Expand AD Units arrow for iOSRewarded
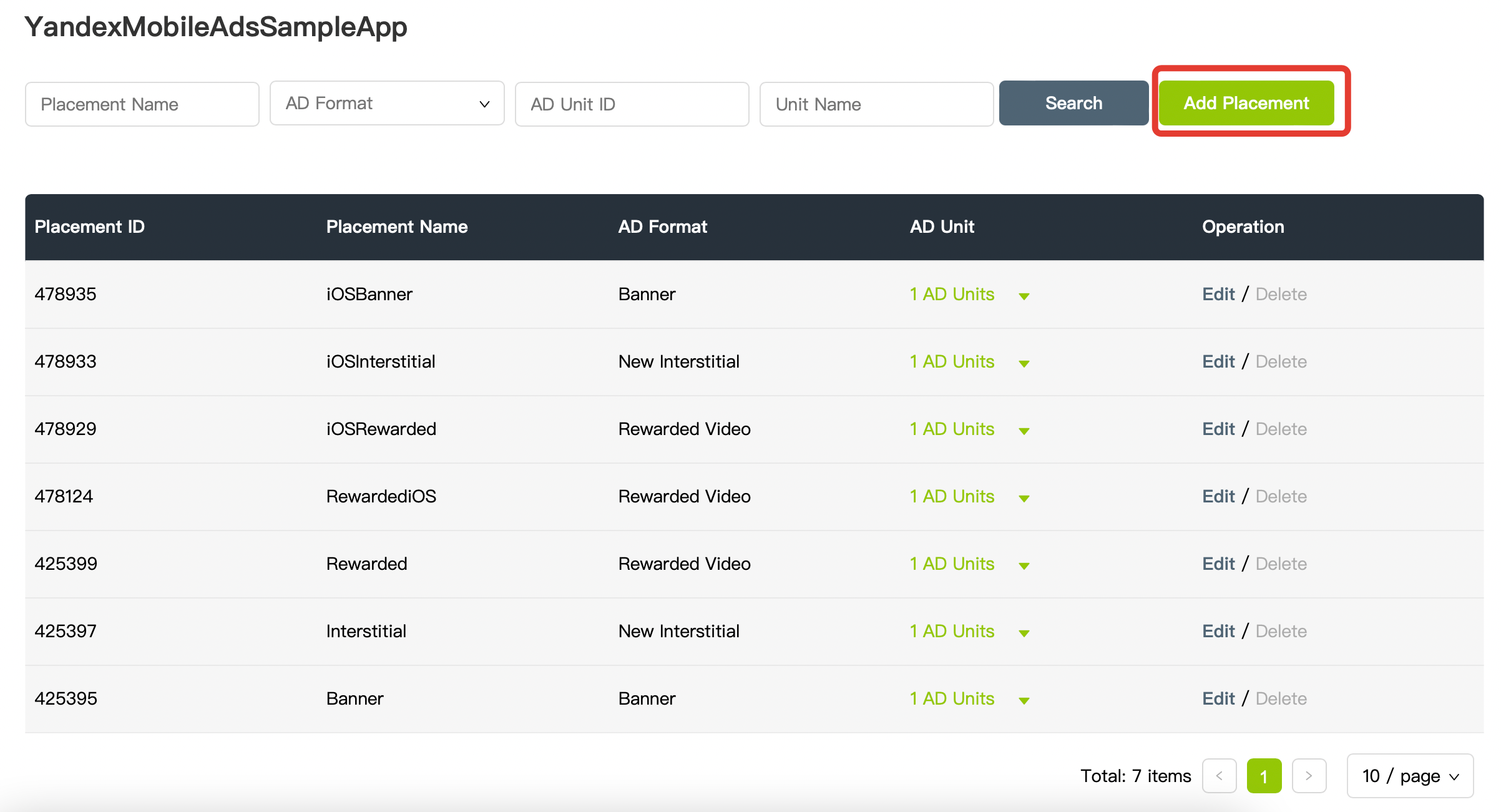 click(x=1024, y=431)
